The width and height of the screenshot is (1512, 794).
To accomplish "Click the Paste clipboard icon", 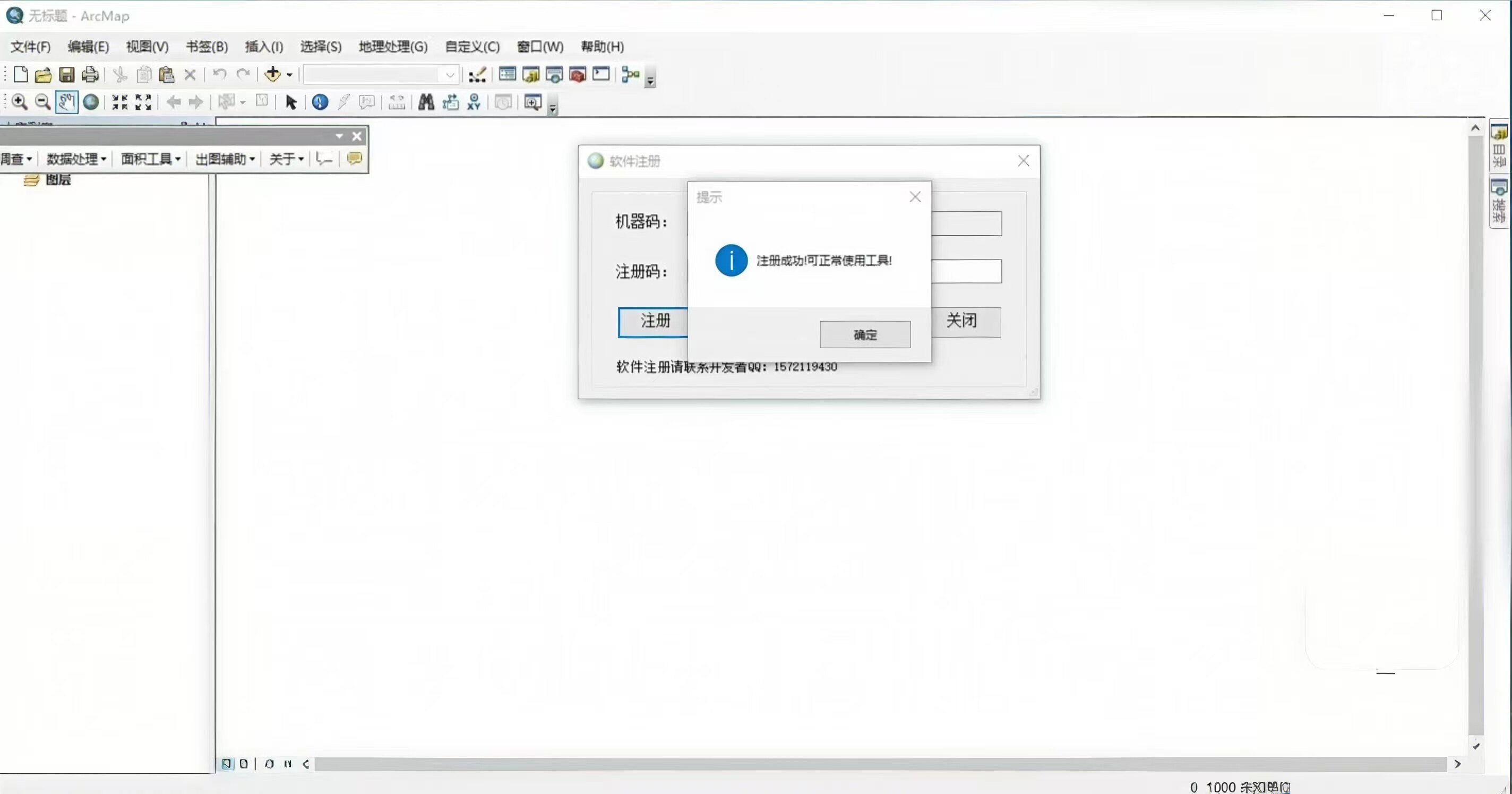I will [x=167, y=74].
